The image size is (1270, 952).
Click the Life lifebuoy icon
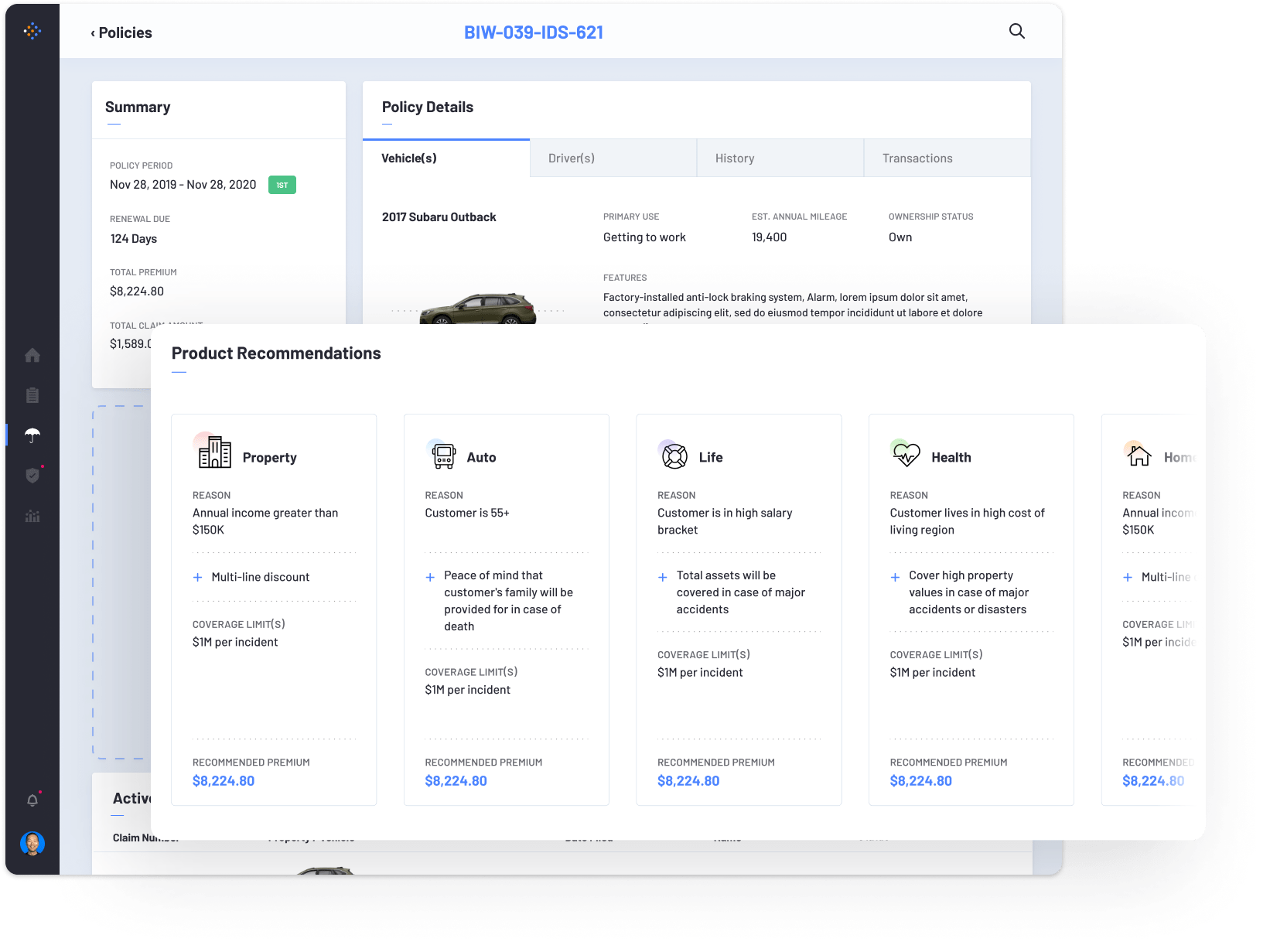674,456
